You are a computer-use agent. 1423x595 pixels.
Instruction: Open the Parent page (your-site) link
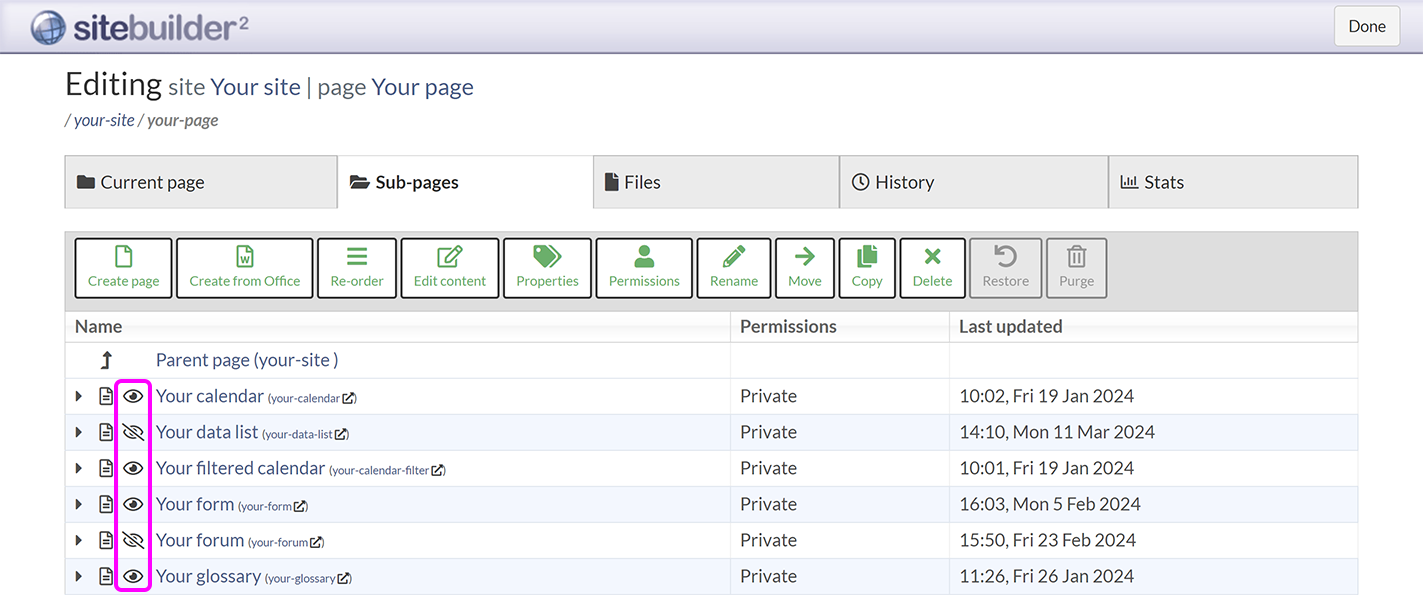(x=246, y=360)
